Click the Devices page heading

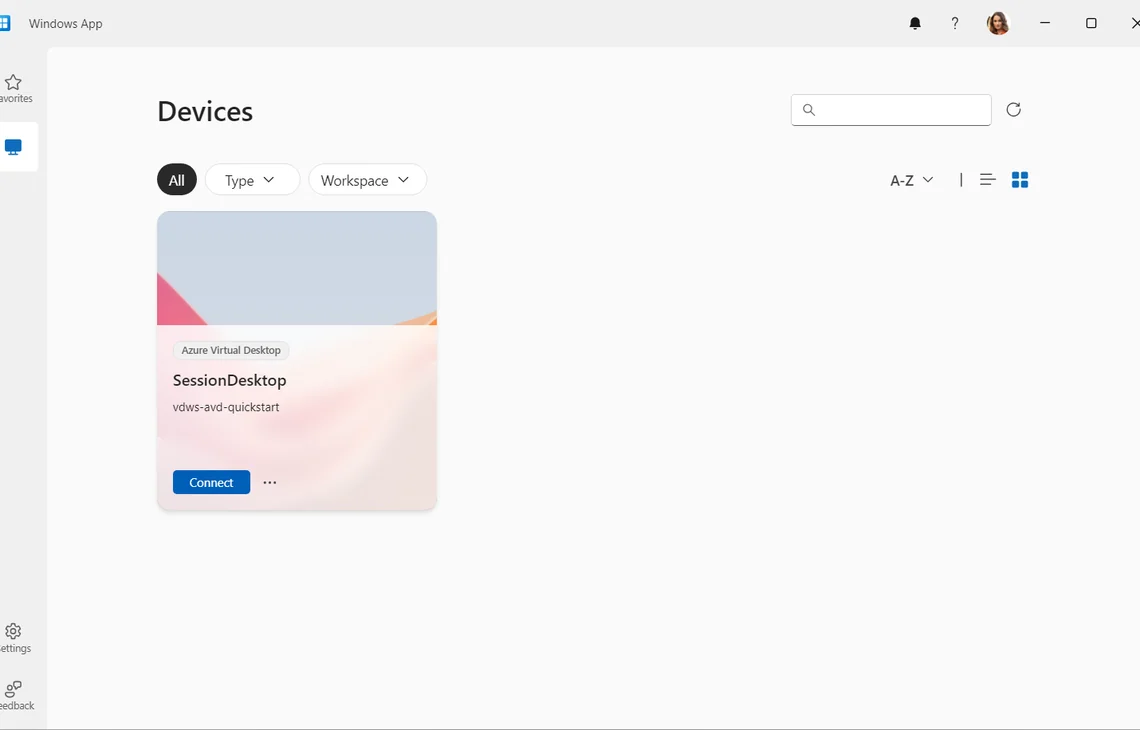pos(205,111)
